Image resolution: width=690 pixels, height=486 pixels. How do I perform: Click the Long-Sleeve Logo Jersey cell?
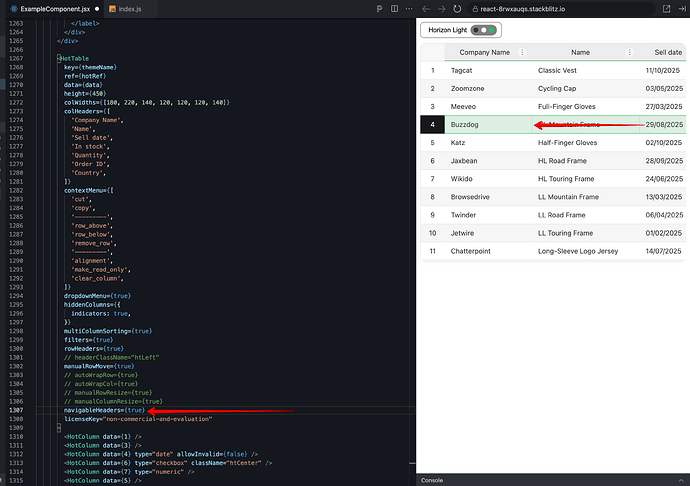click(586, 251)
